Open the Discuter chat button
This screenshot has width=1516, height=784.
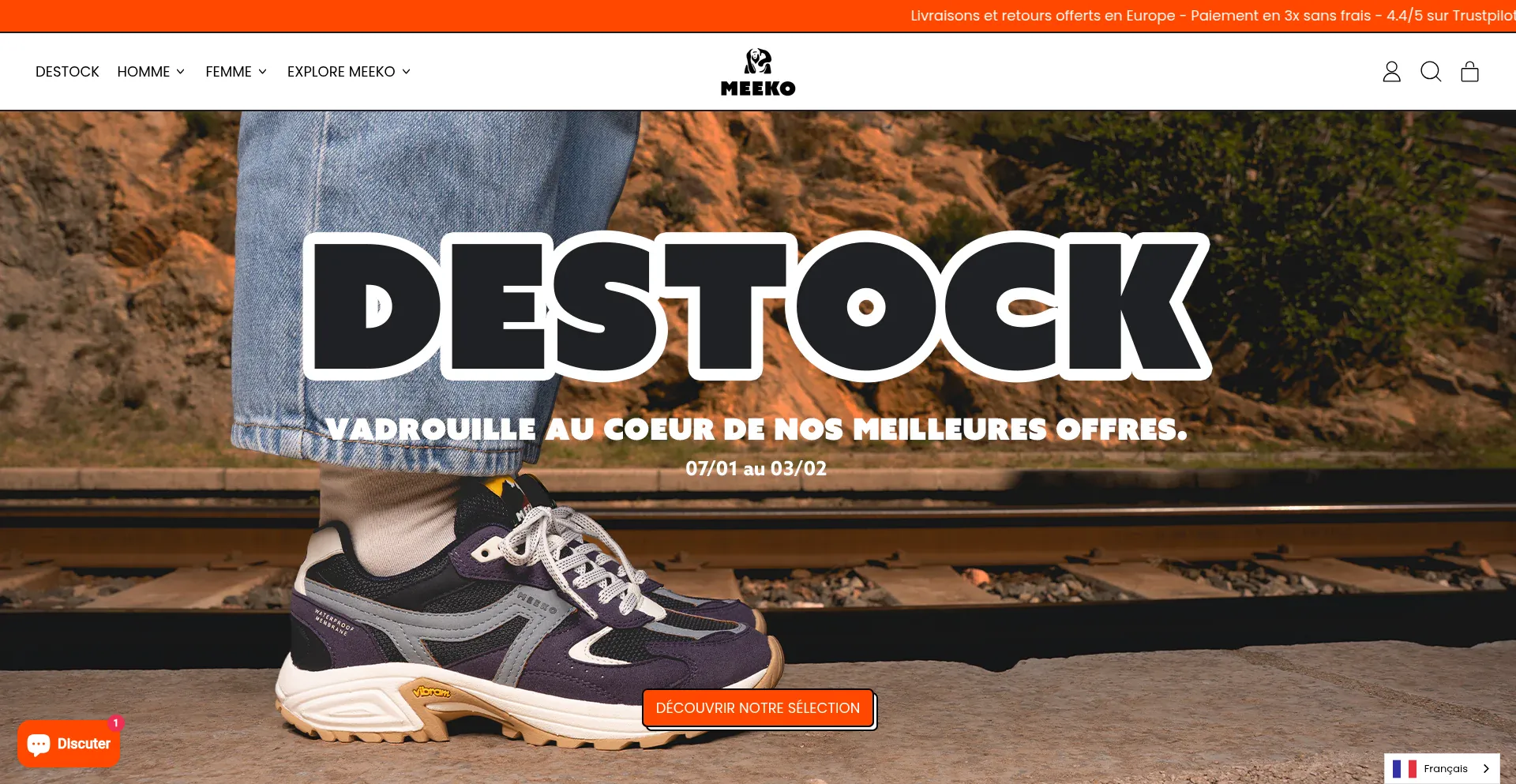pyautogui.click(x=69, y=744)
